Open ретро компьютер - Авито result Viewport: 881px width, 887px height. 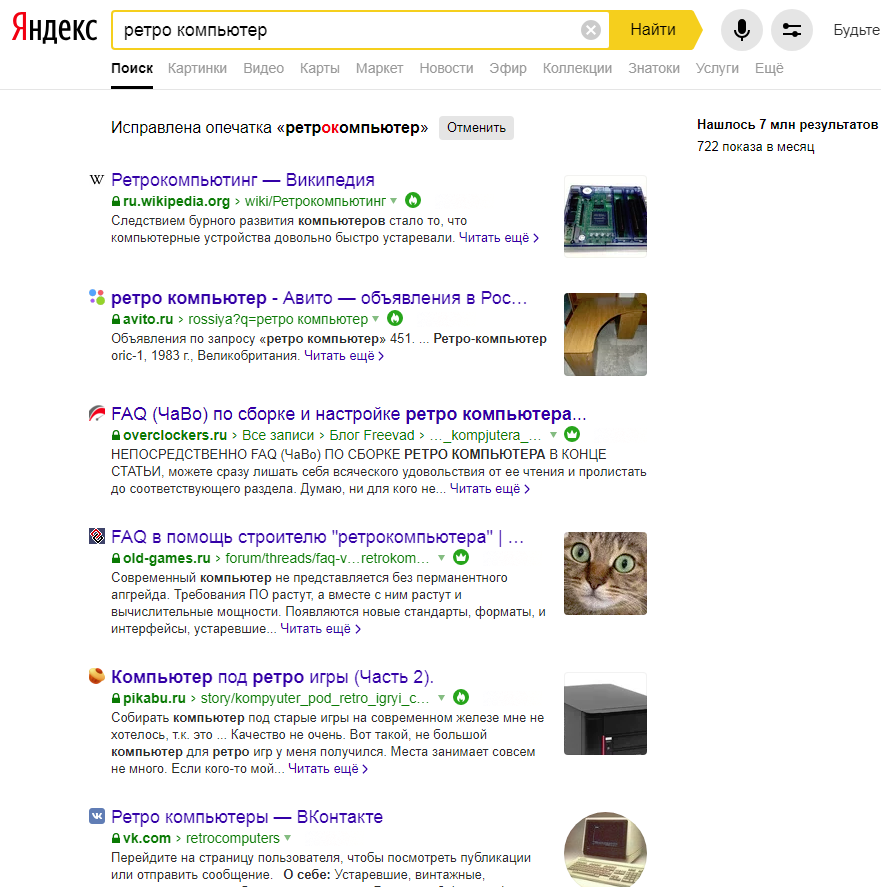pos(319,298)
